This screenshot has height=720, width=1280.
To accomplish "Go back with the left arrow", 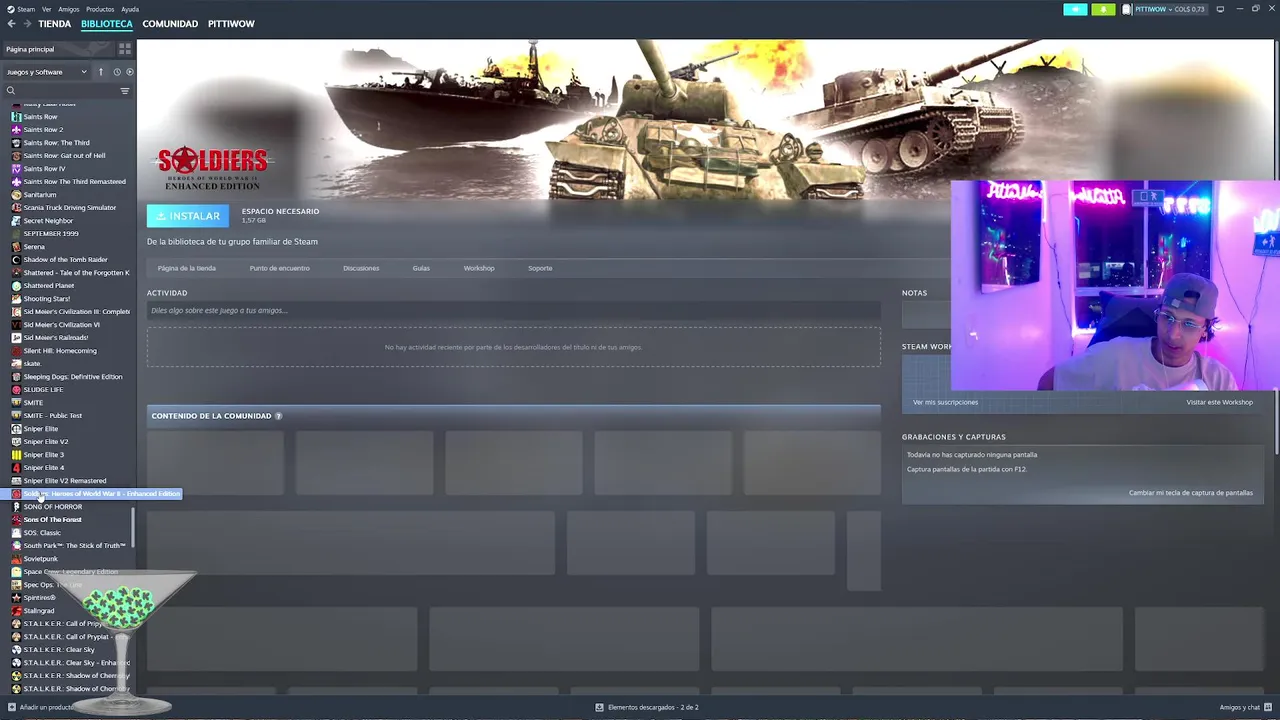I will pos(11,24).
